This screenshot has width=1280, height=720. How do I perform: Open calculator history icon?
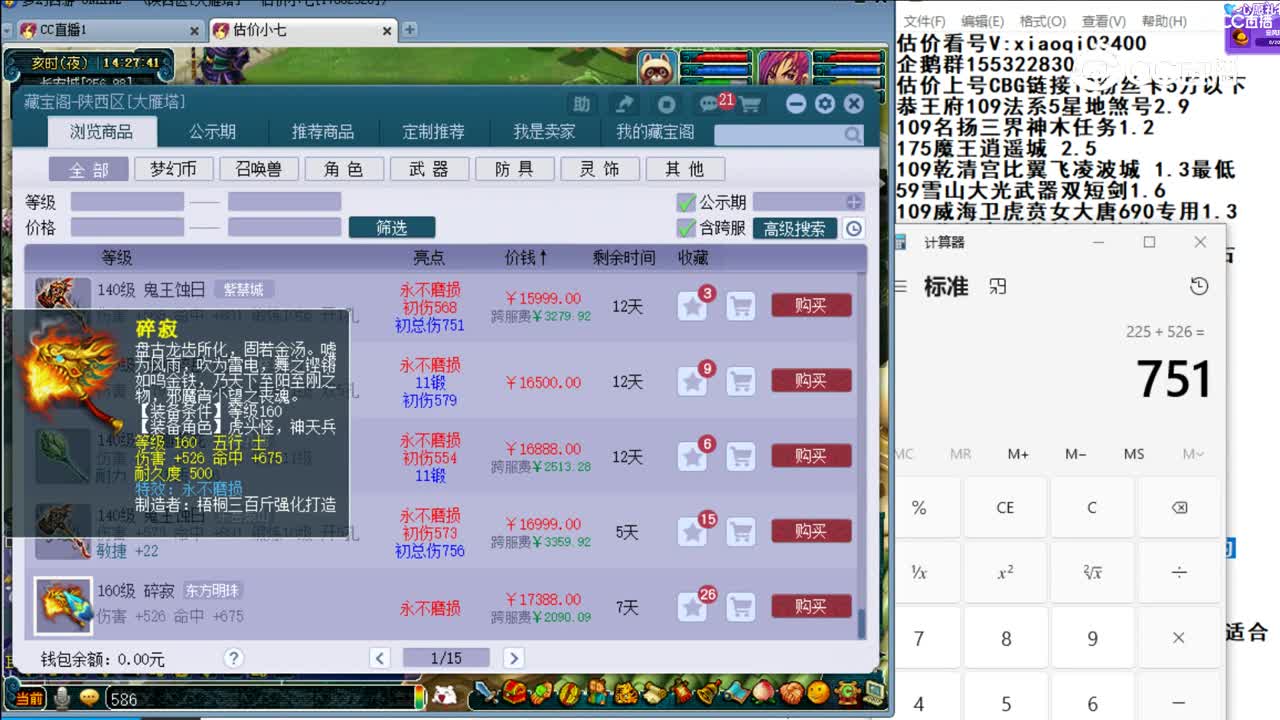coord(1199,287)
